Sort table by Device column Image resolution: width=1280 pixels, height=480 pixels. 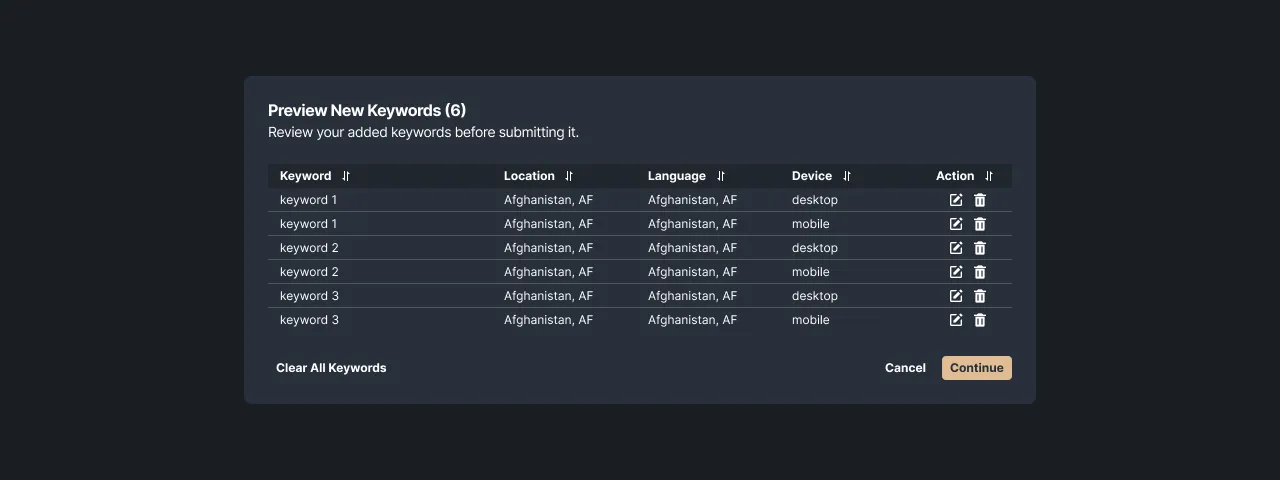pyautogui.click(x=847, y=176)
